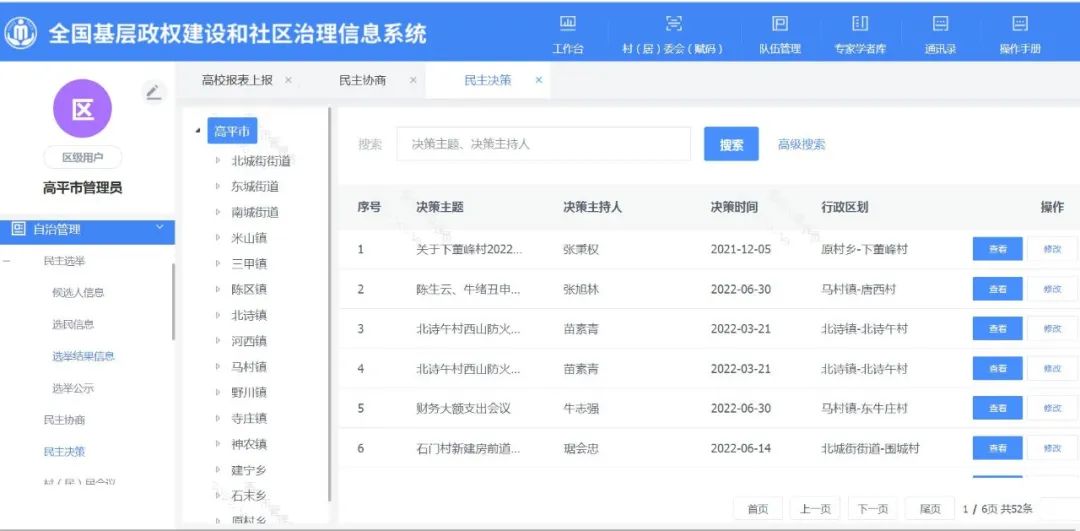This screenshot has width=1080, height=531.
Task: Go to 下一页 next page
Action: click(x=873, y=508)
